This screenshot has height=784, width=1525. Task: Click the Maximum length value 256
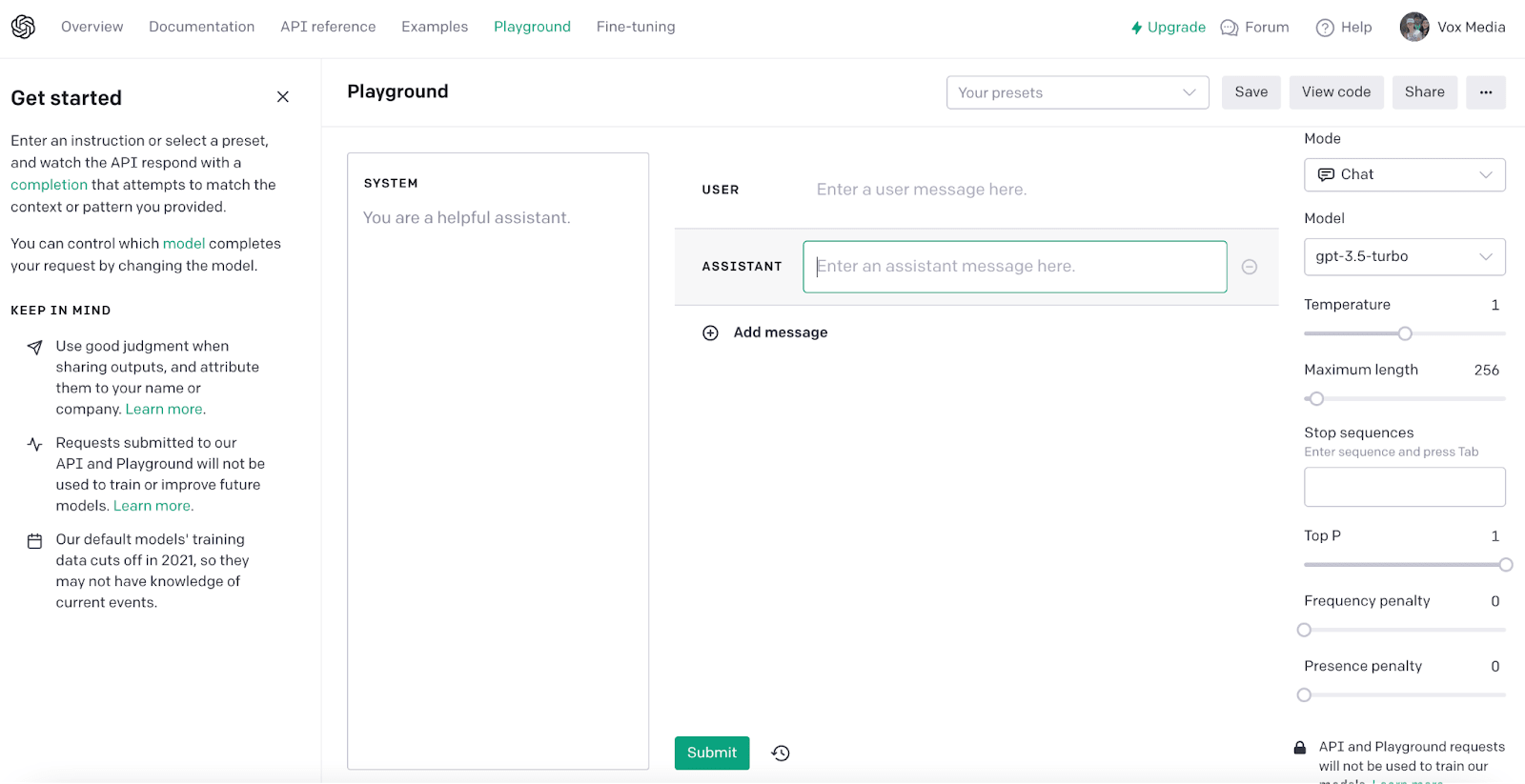(1487, 370)
